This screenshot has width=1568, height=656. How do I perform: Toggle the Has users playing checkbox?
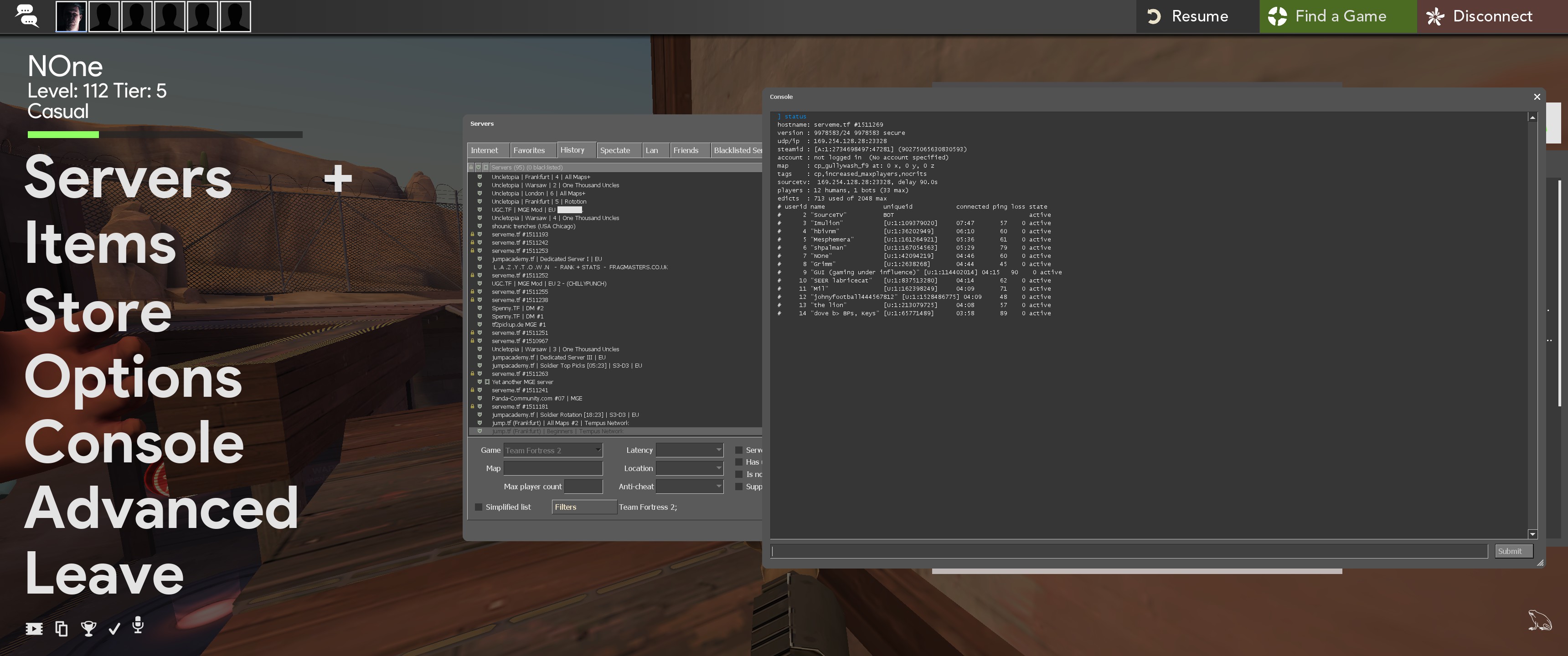coord(739,462)
